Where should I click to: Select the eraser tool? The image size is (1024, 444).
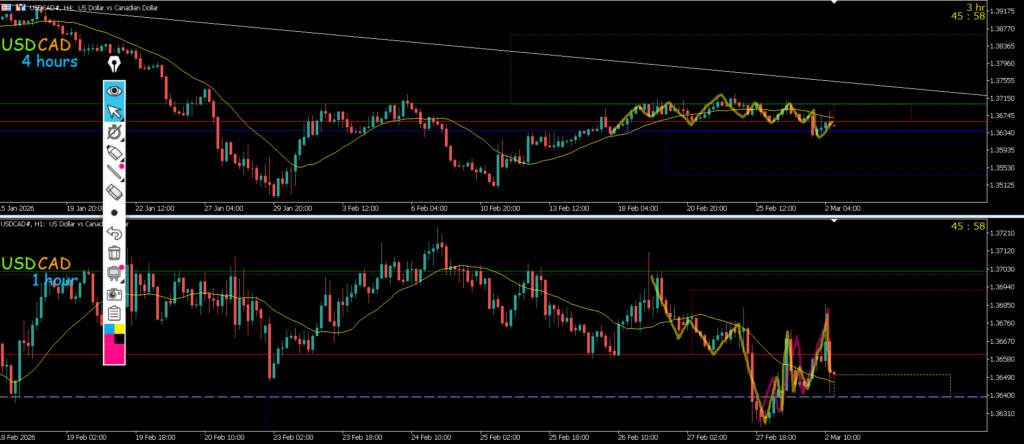coord(114,191)
